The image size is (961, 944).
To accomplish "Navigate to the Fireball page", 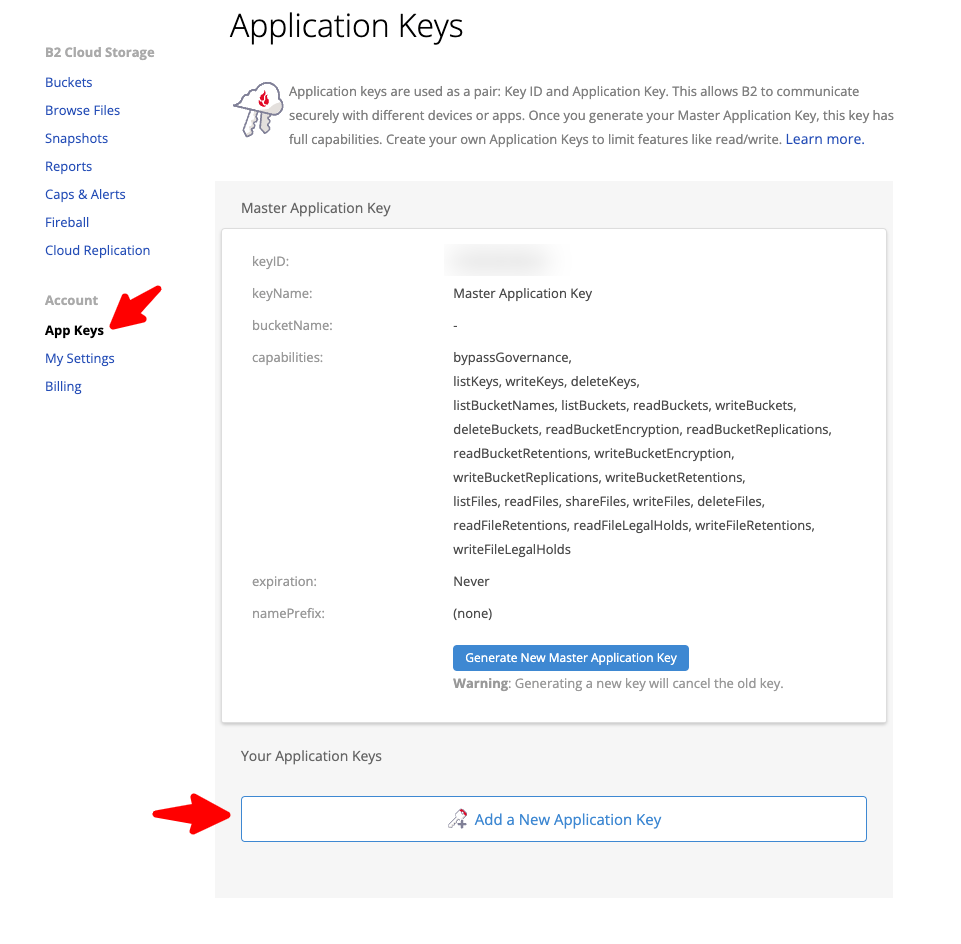I will click(x=67, y=223).
